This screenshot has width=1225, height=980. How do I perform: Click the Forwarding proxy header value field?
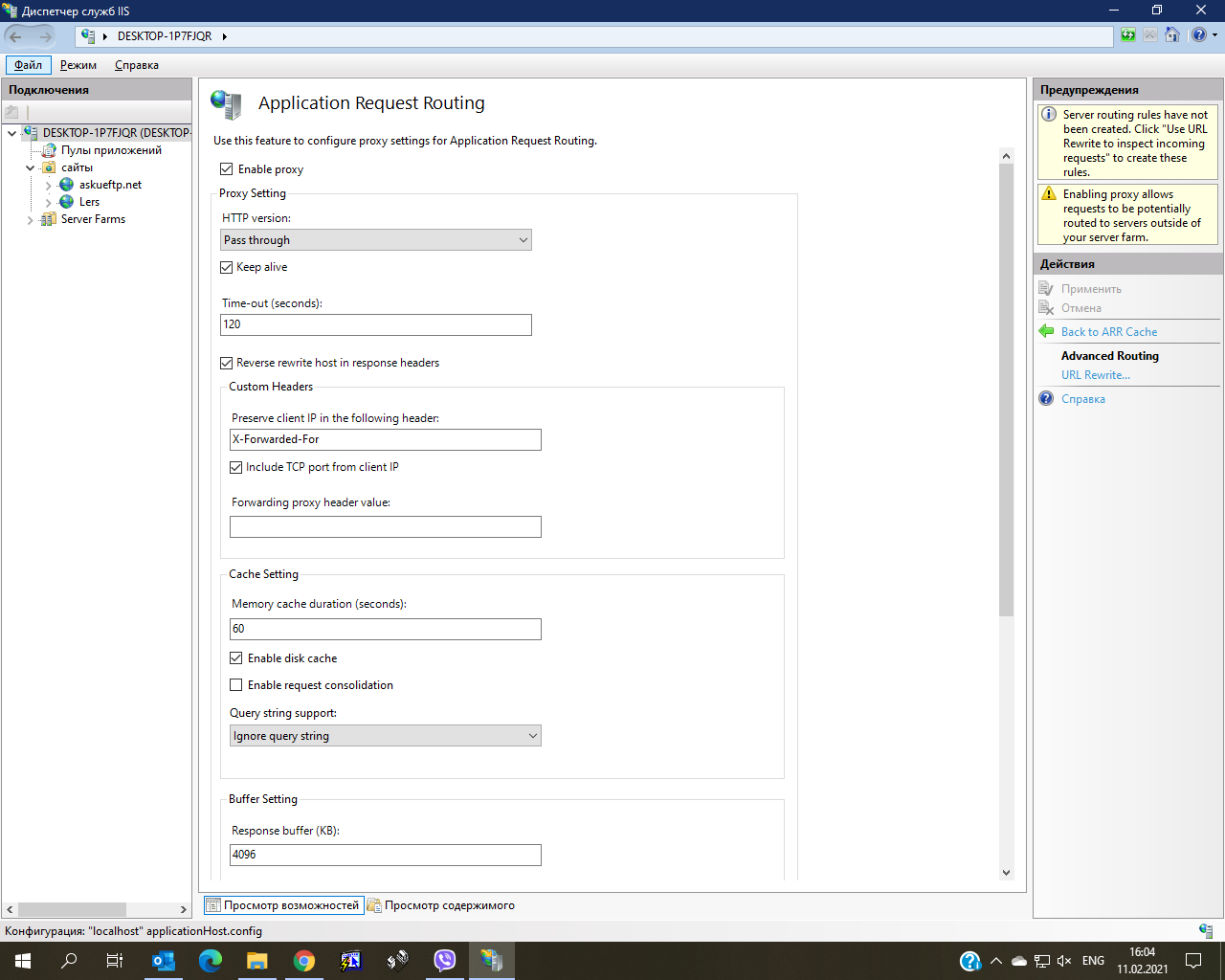(386, 527)
